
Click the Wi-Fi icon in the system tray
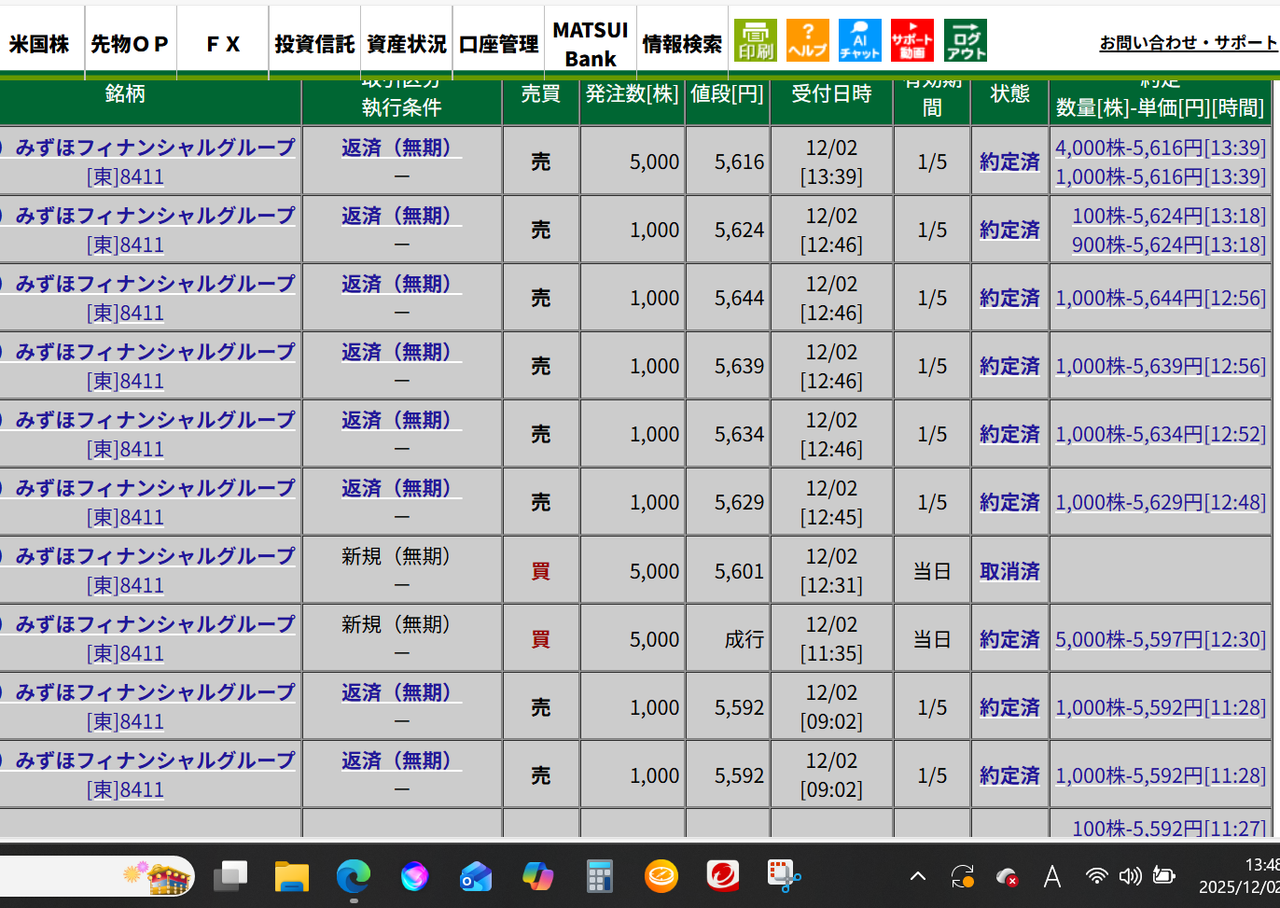pos(1097,877)
